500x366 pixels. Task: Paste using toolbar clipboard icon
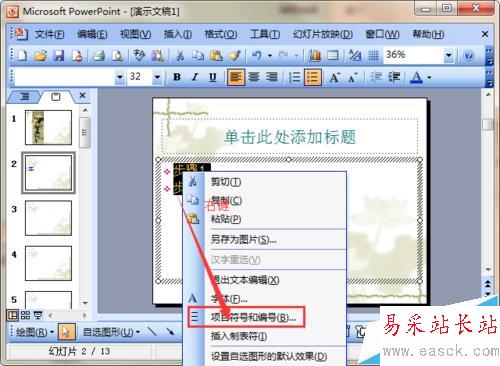coord(216,55)
